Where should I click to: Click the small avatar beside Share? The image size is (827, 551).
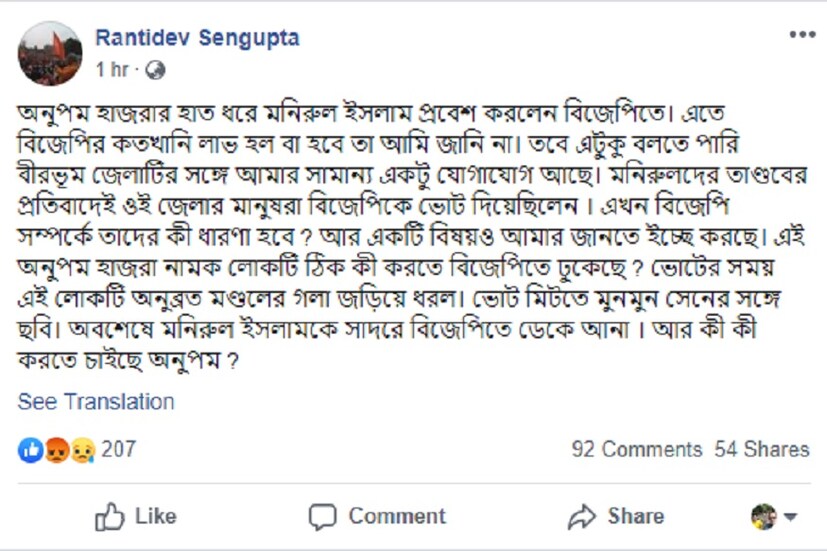click(x=764, y=517)
